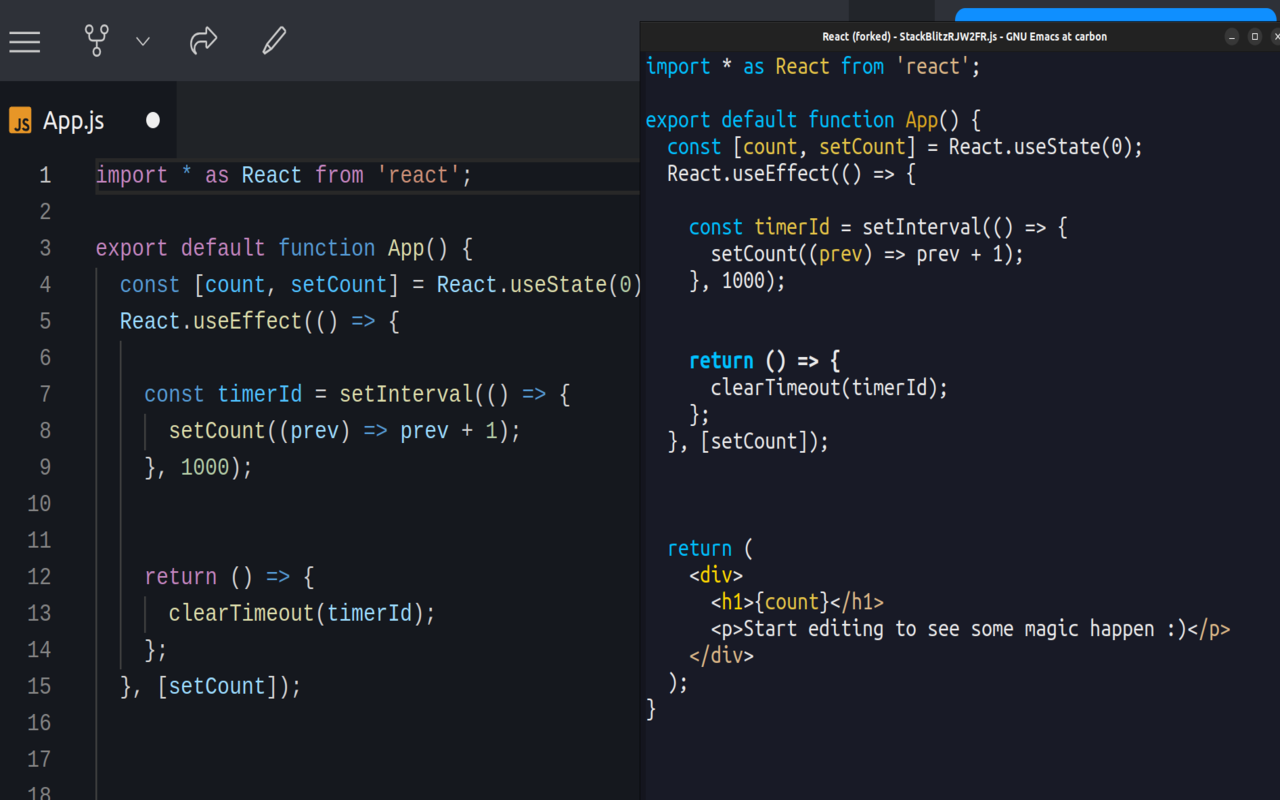
Task: Click the fork project icon
Action: (96, 41)
